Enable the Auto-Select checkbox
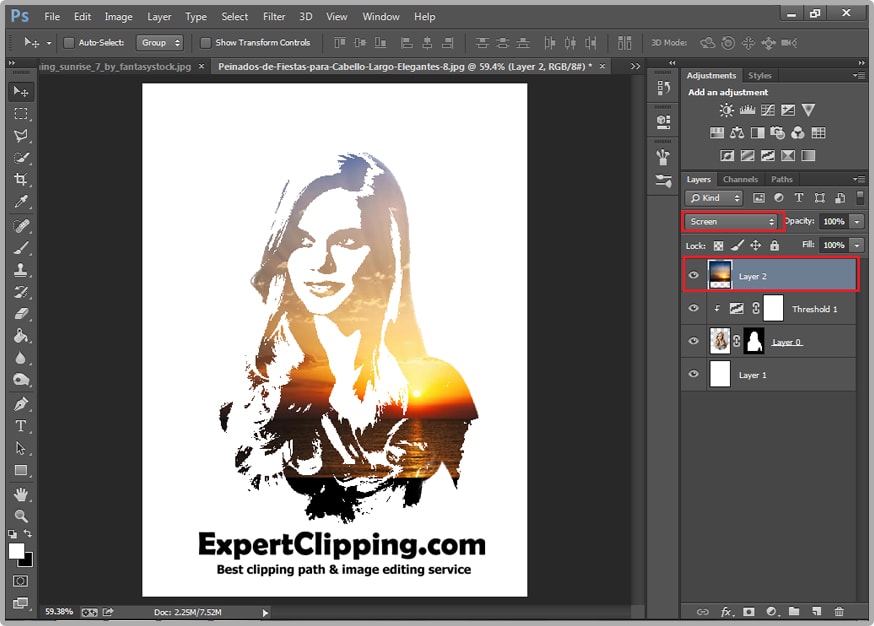Screen dimensions: 874x626 pyautogui.click(x=69, y=43)
